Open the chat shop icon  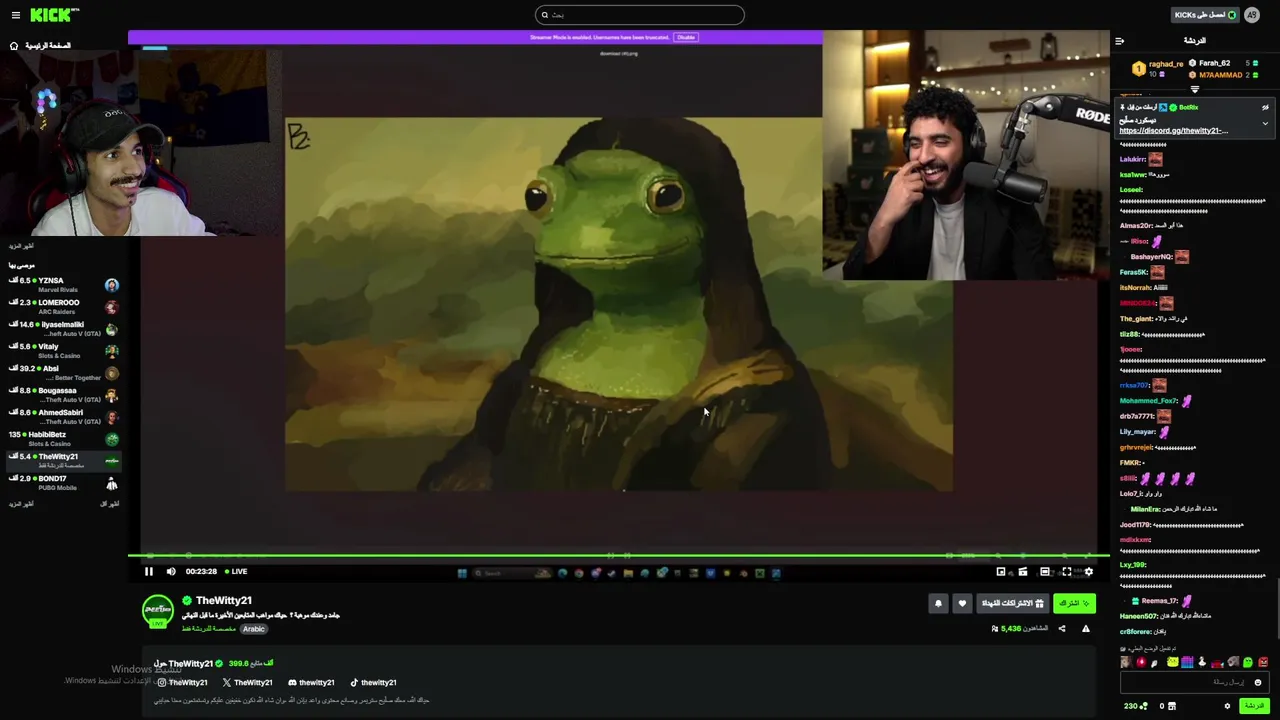(1172, 706)
